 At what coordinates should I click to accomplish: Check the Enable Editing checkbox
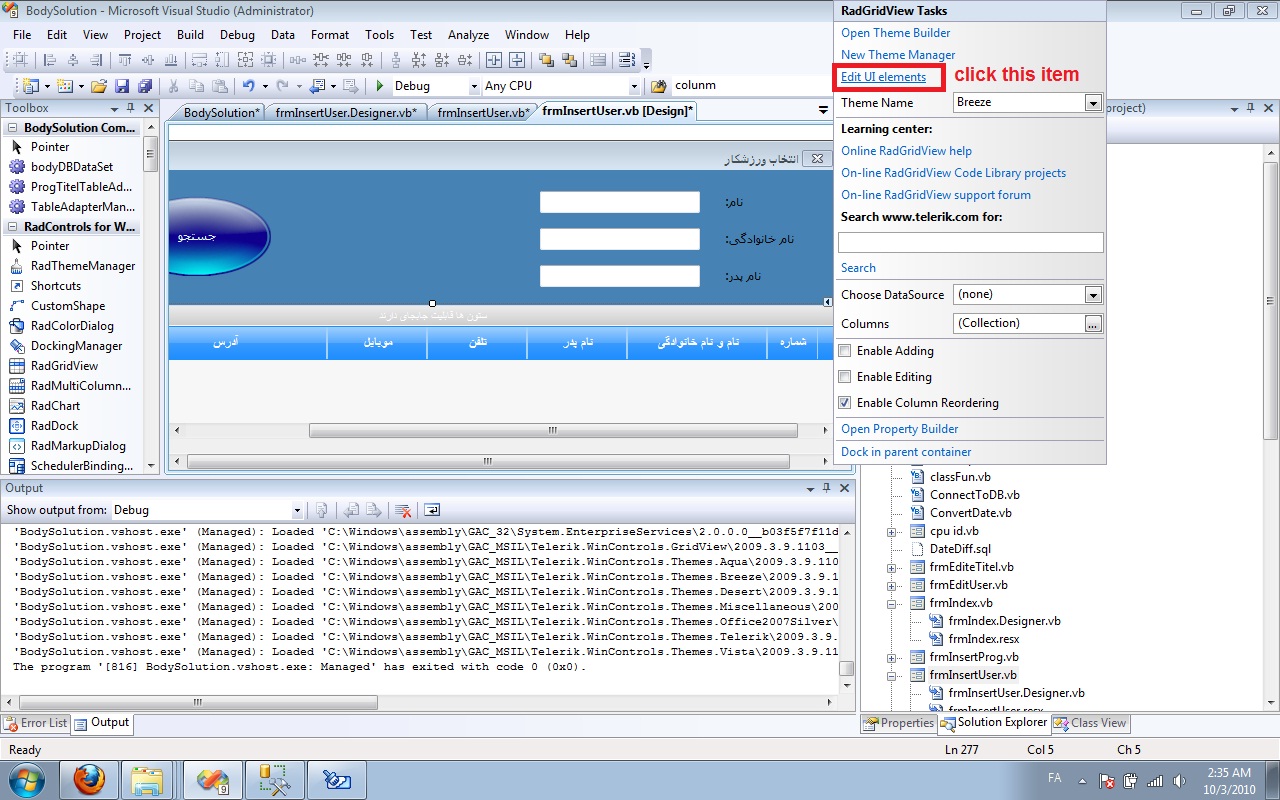pyautogui.click(x=845, y=377)
